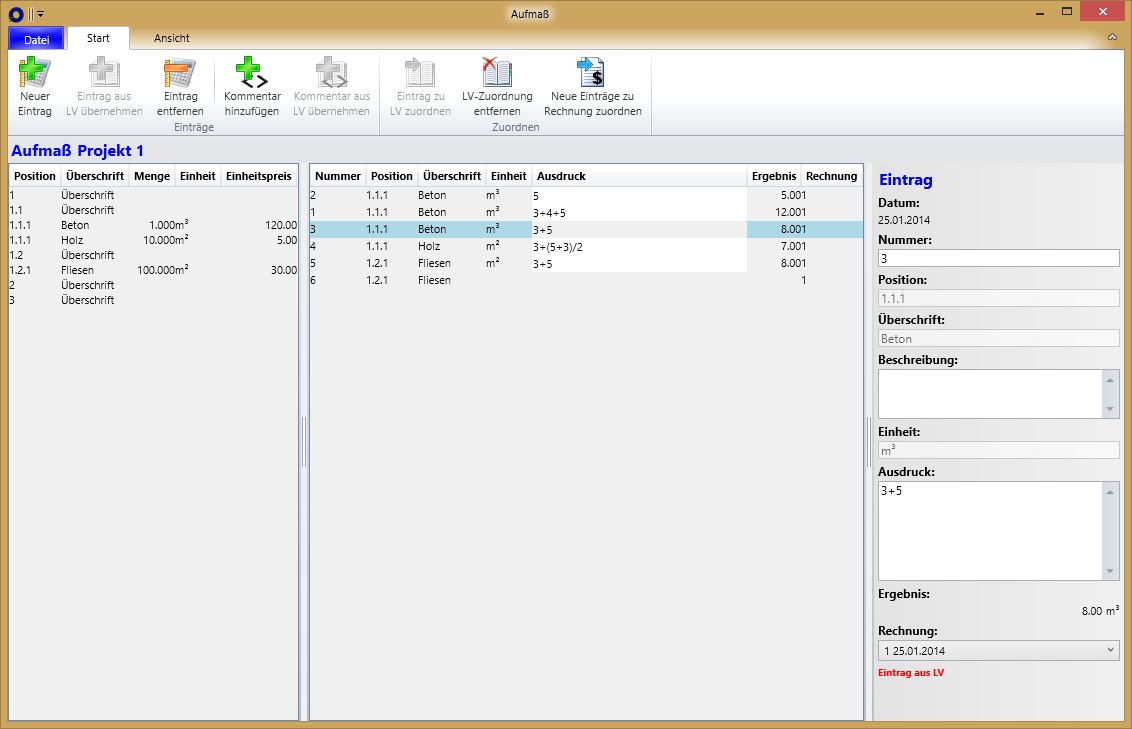The width and height of the screenshot is (1132, 729).
Task: Click the Nummer input field
Action: 998,258
